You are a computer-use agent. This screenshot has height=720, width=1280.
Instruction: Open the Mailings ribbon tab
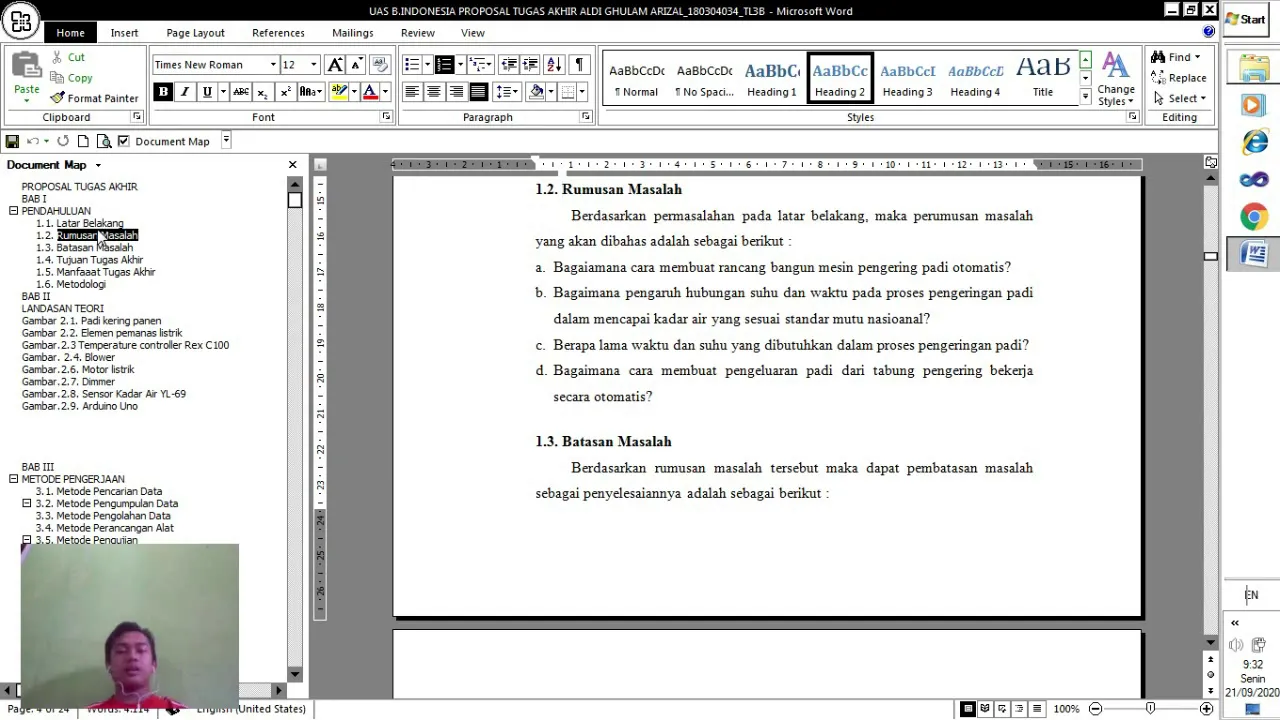coord(352,33)
